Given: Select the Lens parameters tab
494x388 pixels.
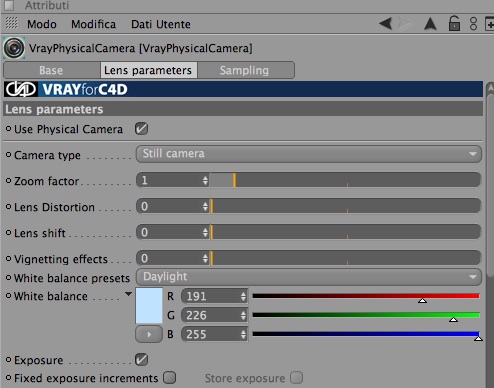Looking at the screenshot, I should [x=148, y=70].
